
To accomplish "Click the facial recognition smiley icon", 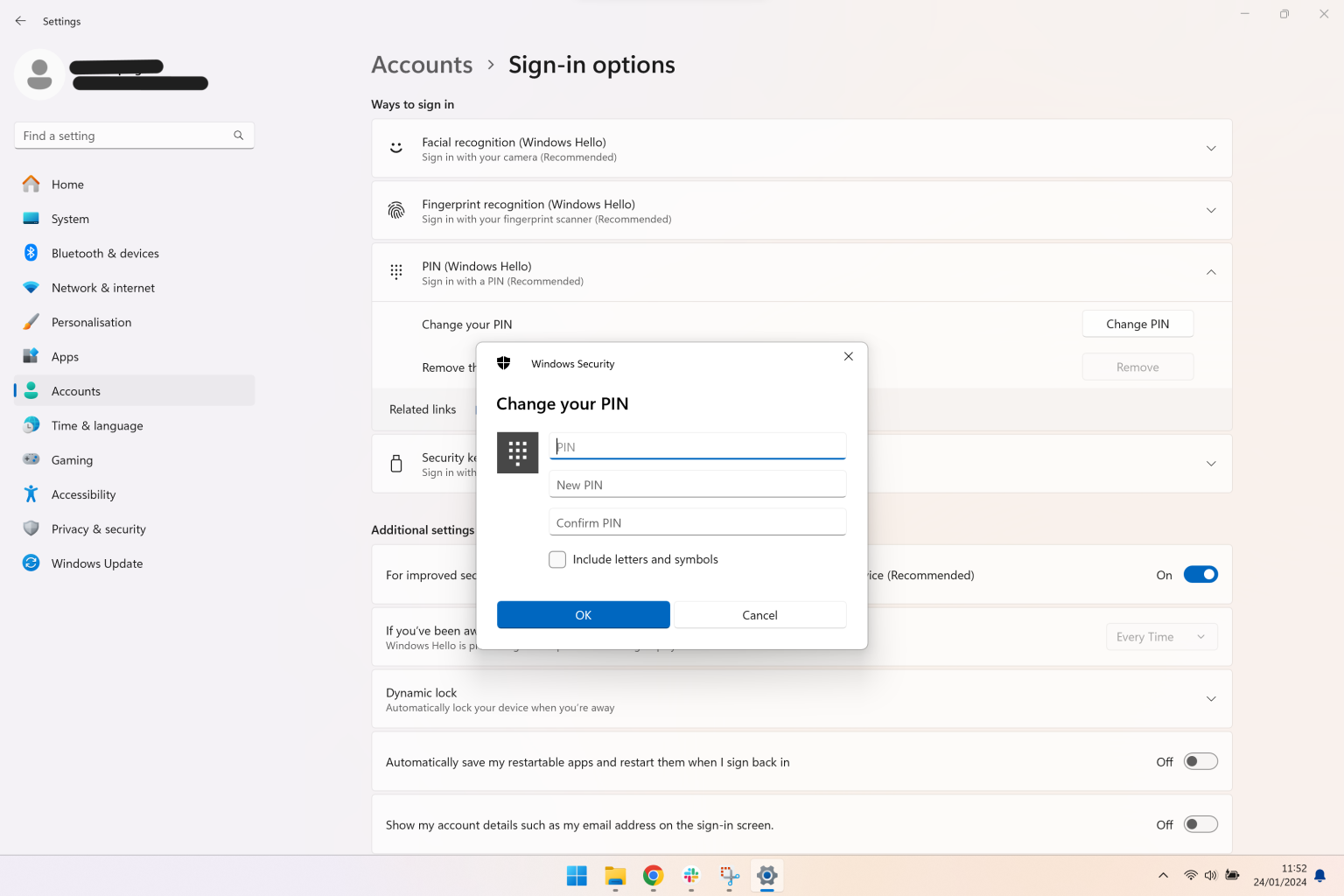I will pos(396,149).
